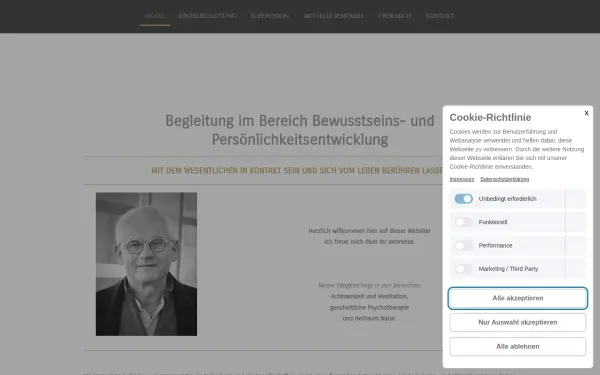Image resolution: width=600 pixels, height=375 pixels.
Task: Select Supervision in the navigation
Action: point(270,16)
